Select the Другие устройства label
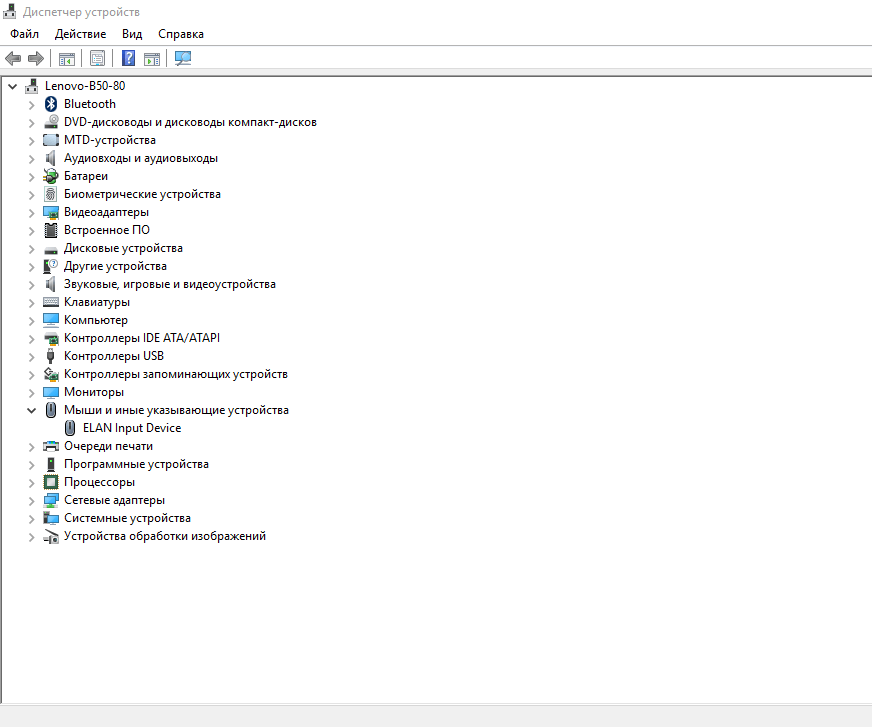Screen dimensions: 872x727 (115, 266)
